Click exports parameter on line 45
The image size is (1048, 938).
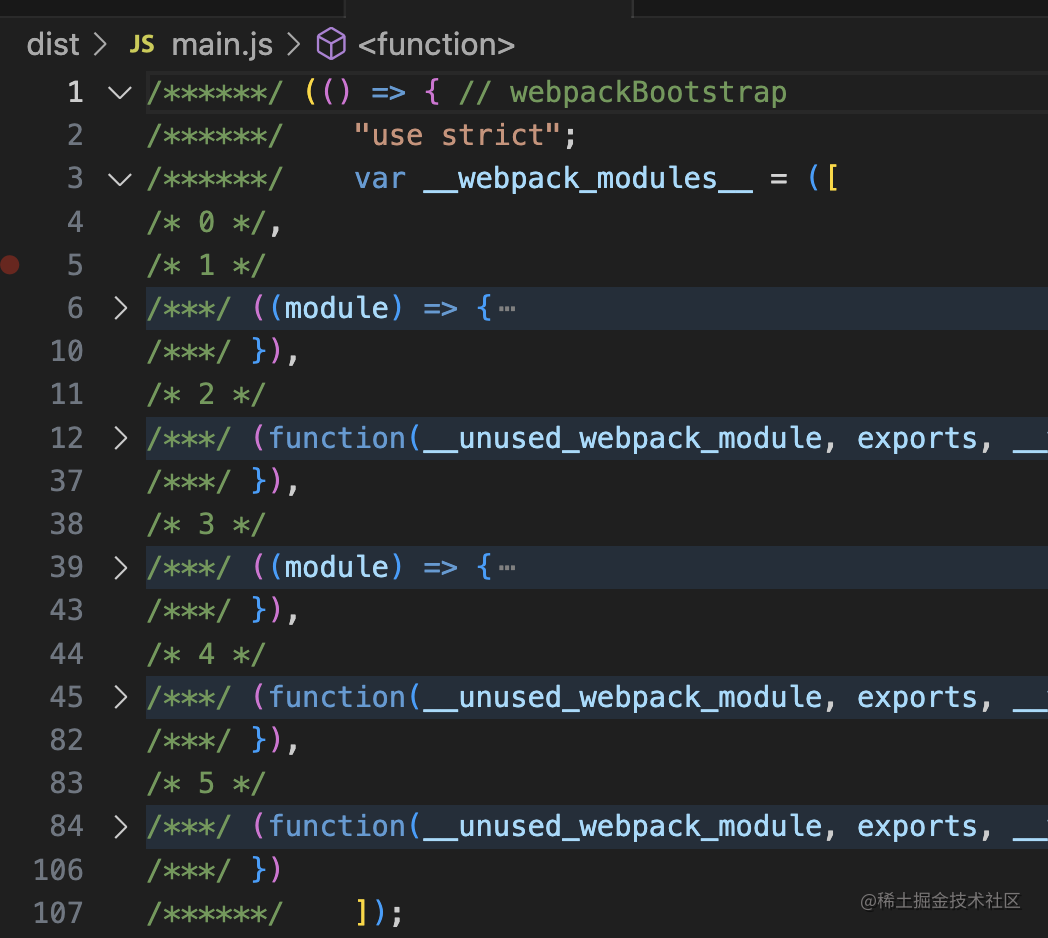point(917,698)
